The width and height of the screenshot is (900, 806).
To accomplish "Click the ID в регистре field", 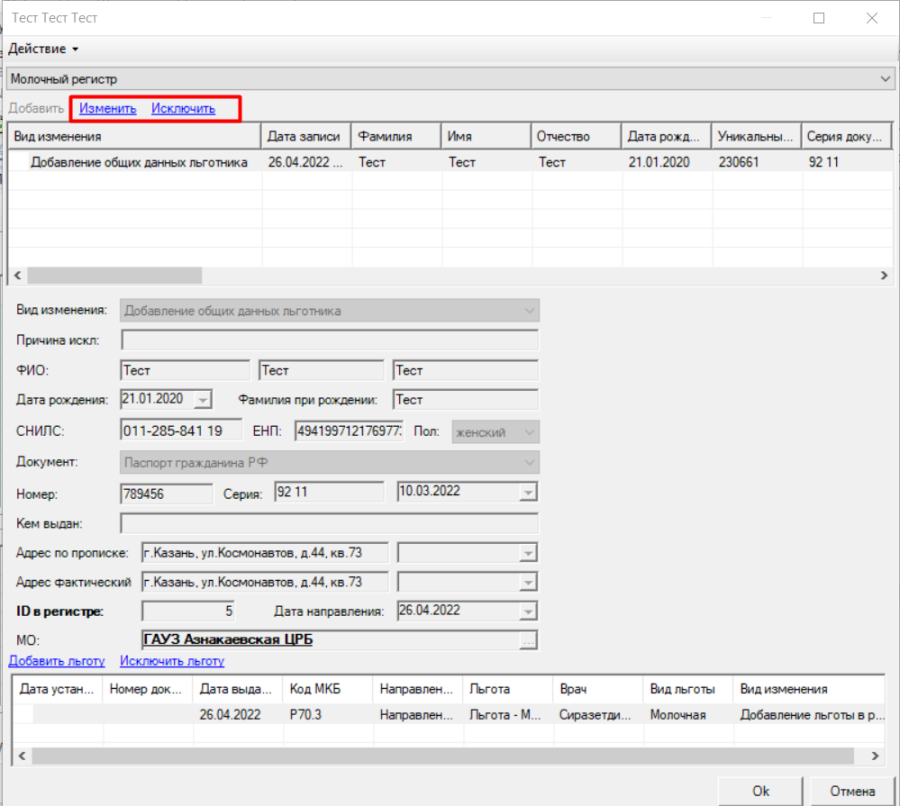I will click(188, 611).
